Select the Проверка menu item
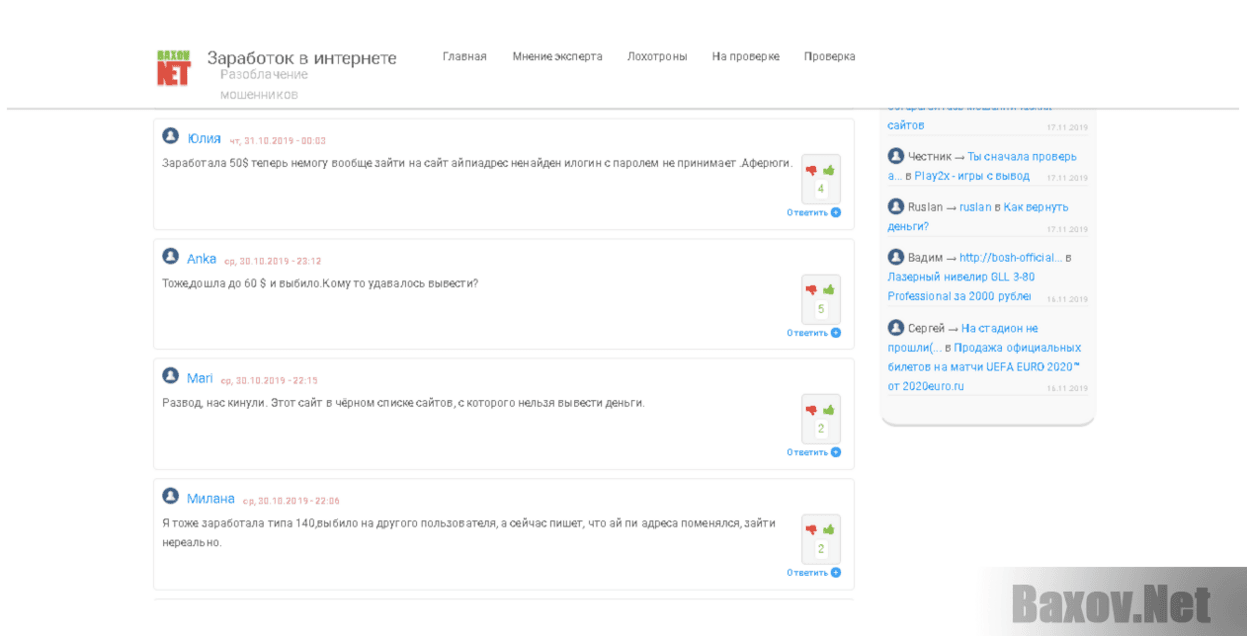This screenshot has width=1247, height=636. (829, 57)
